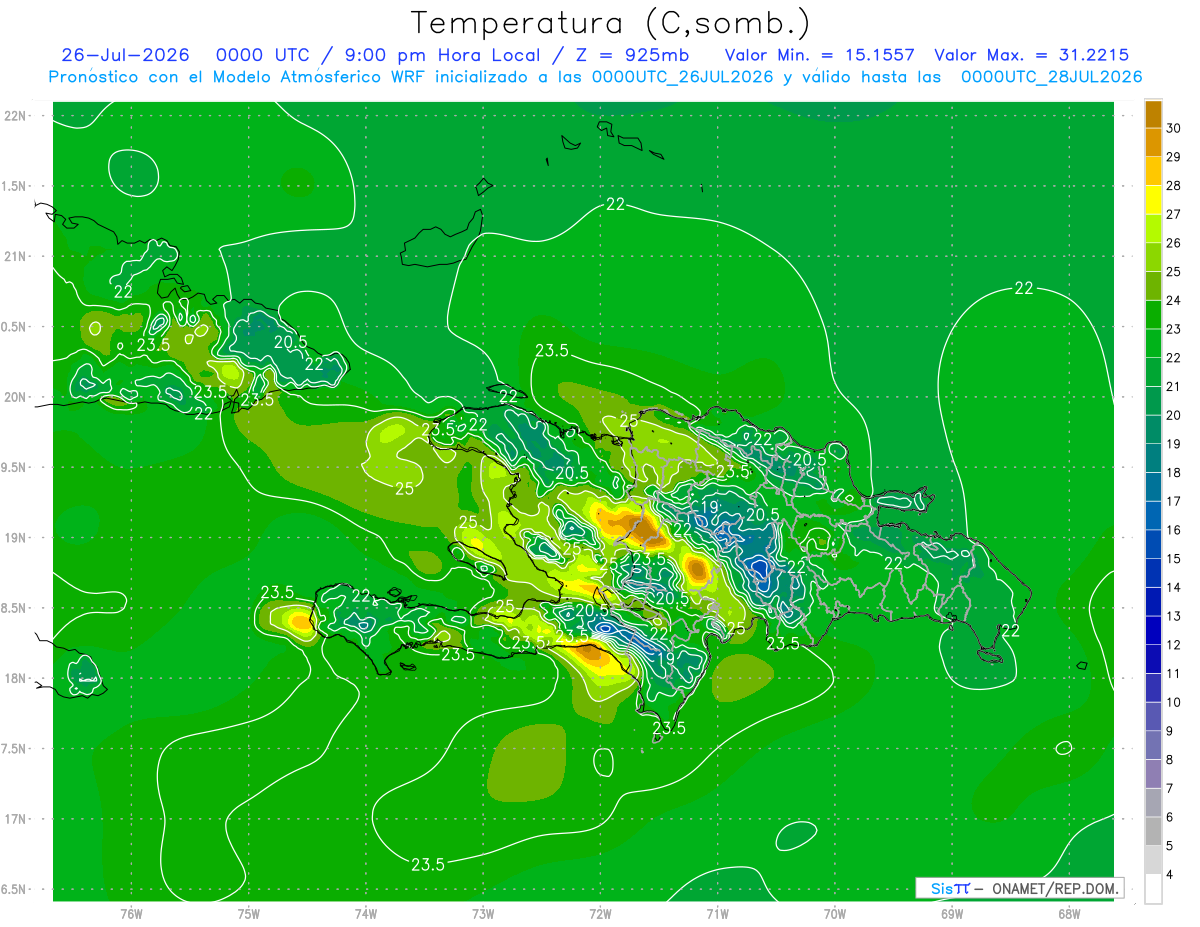The width and height of the screenshot is (1200, 927).
Task: Click the title 'Temperatura (C,somb.)'
Action: pos(611,23)
